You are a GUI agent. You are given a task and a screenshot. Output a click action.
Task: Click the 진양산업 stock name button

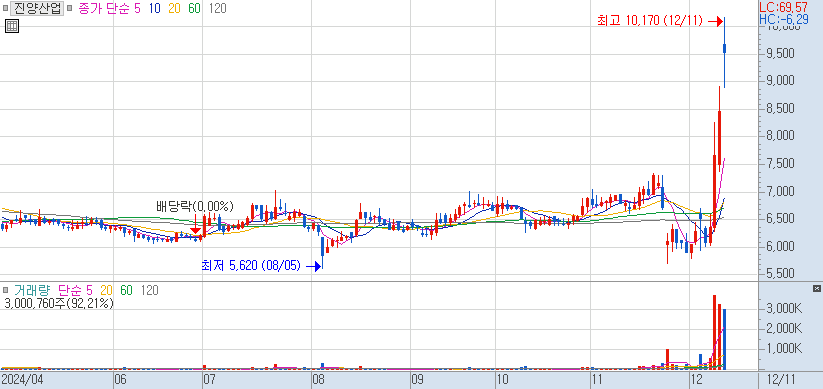click(x=37, y=8)
